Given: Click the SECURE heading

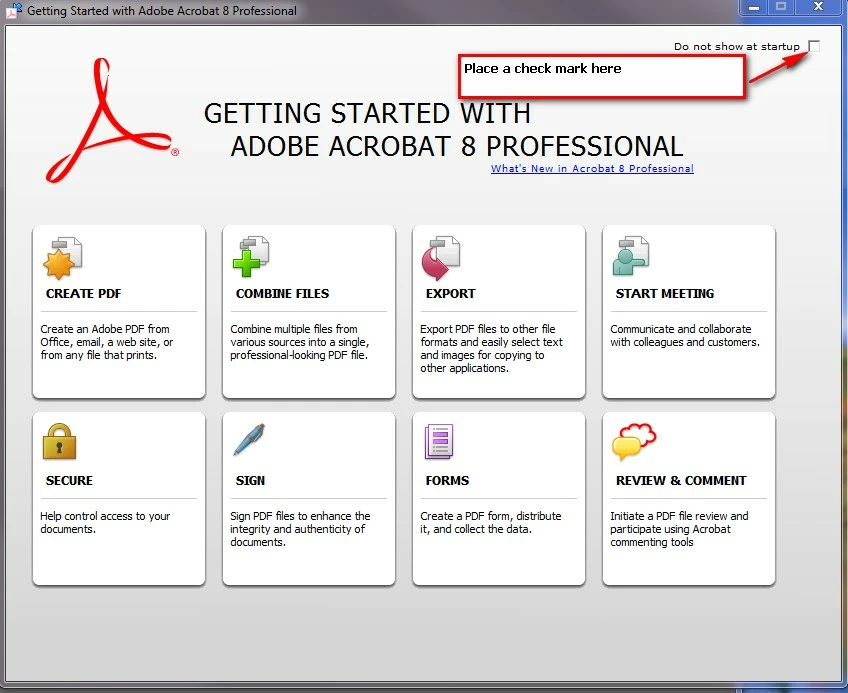Looking at the screenshot, I should (x=69, y=481).
